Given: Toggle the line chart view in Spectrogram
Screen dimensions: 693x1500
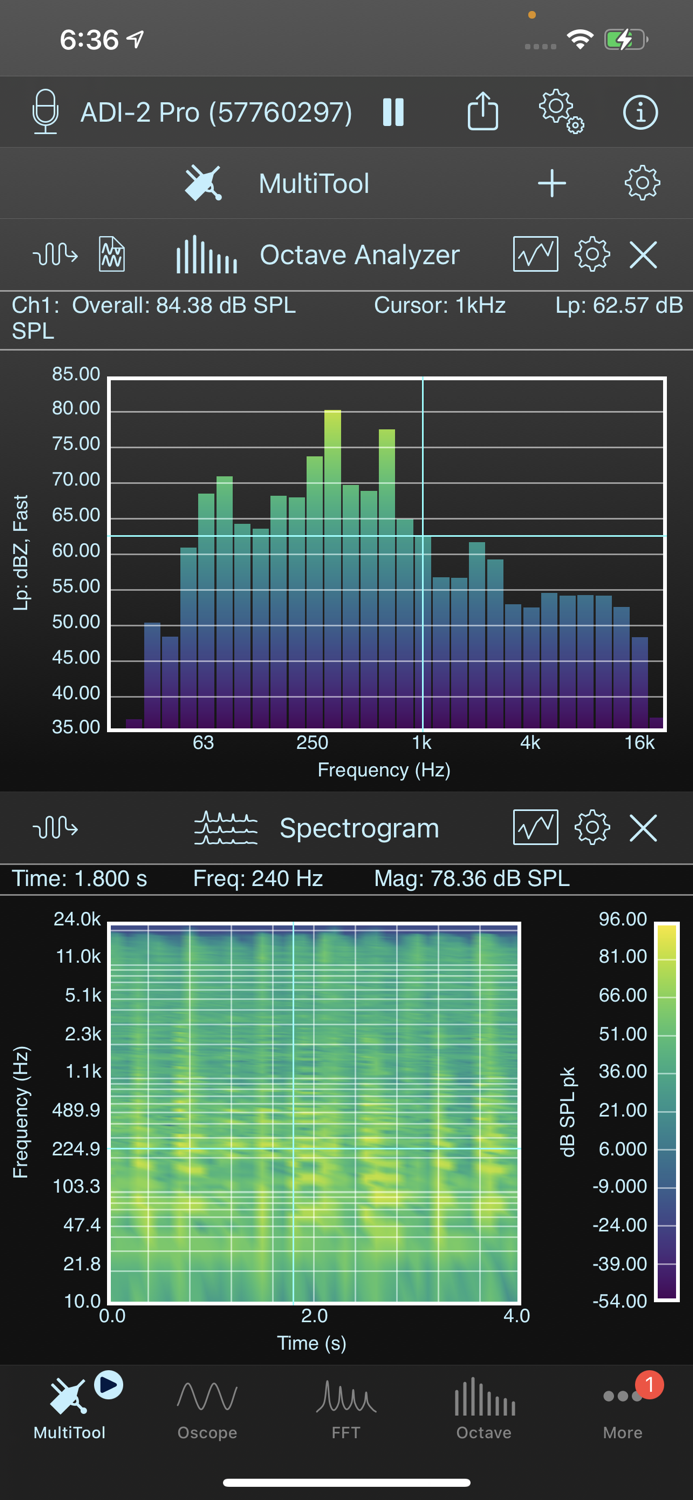Looking at the screenshot, I should click(535, 827).
